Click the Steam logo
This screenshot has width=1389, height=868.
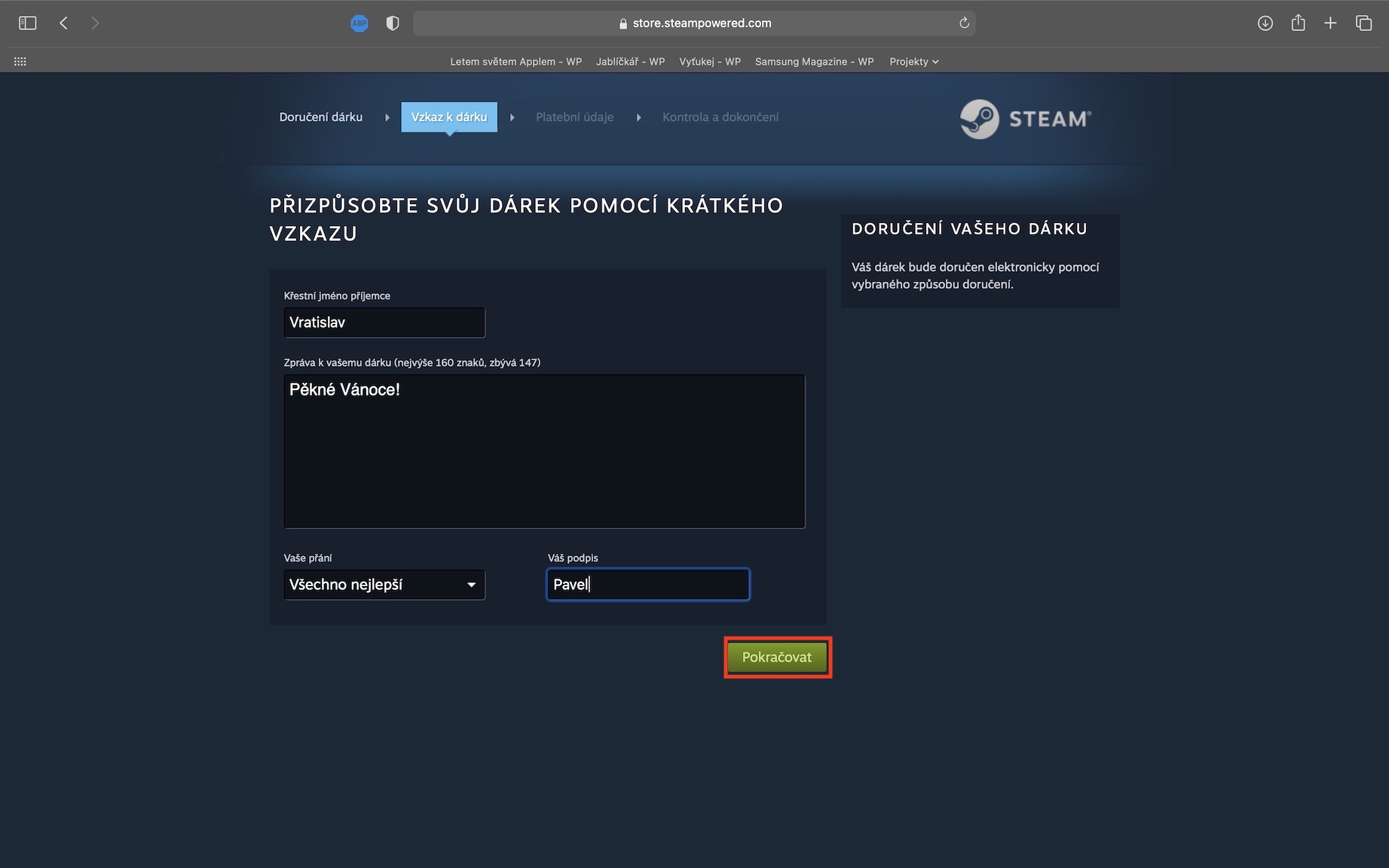pos(1025,119)
